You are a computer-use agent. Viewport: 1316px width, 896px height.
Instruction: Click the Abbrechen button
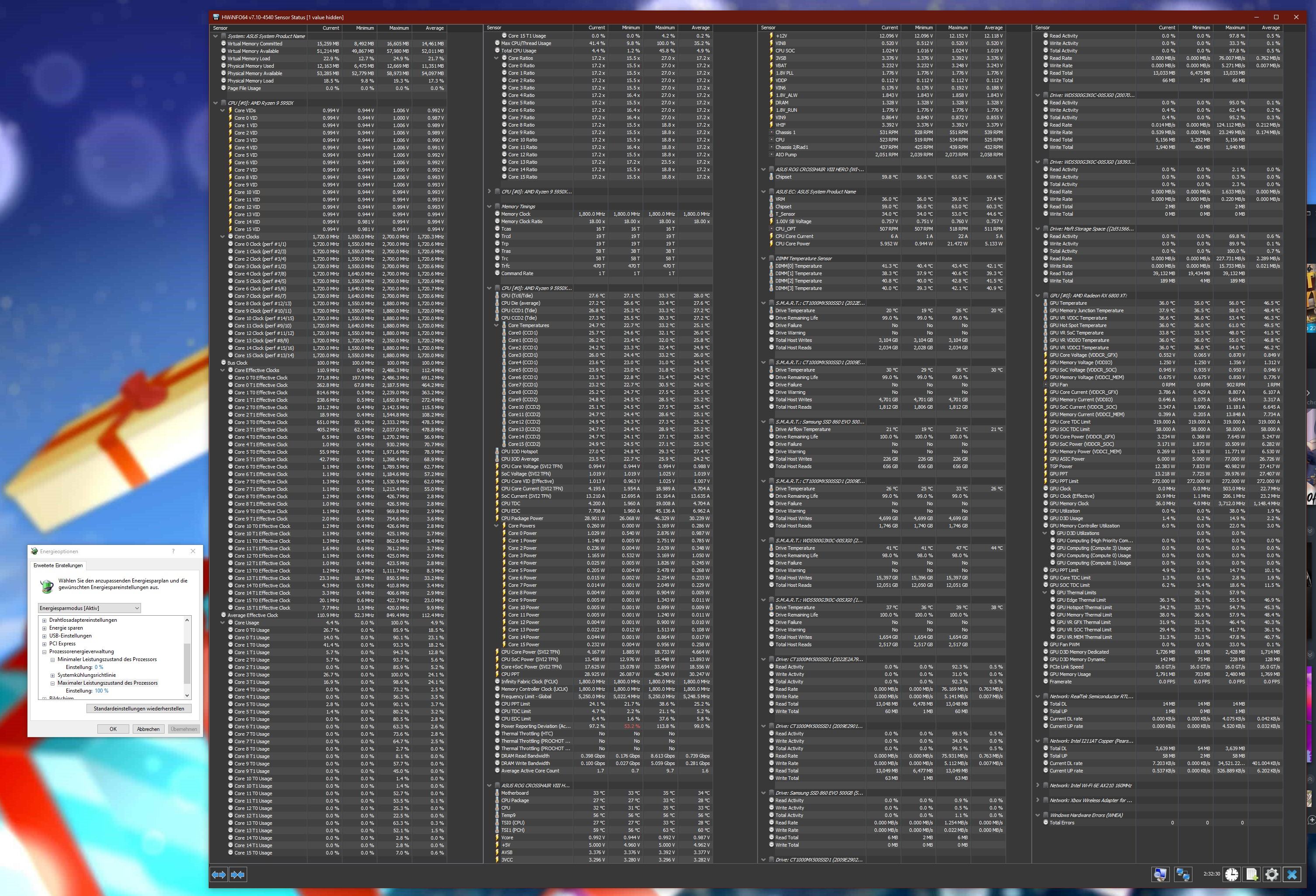[148, 729]
